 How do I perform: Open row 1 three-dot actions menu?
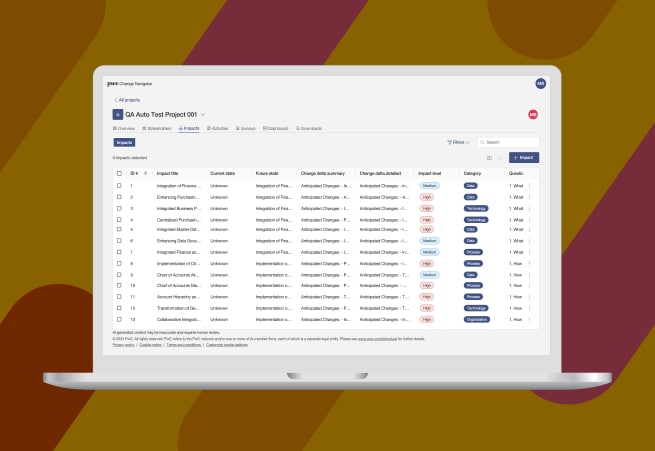point(529,186)
